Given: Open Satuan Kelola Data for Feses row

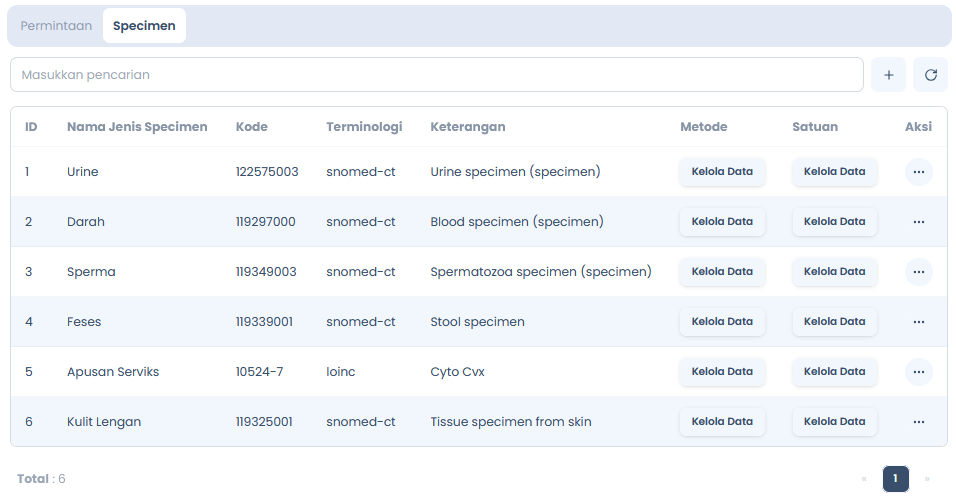Looking at the screenshot, I should [835, 322].
